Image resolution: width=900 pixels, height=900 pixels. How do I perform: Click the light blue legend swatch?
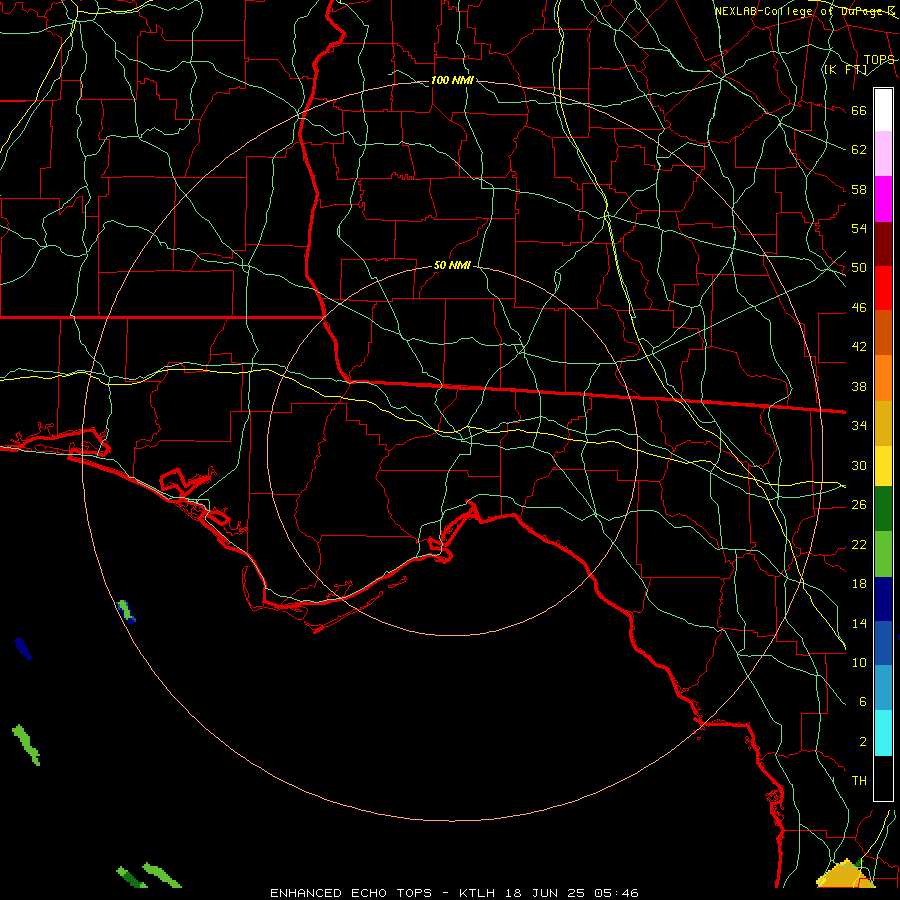pos(883,687)
